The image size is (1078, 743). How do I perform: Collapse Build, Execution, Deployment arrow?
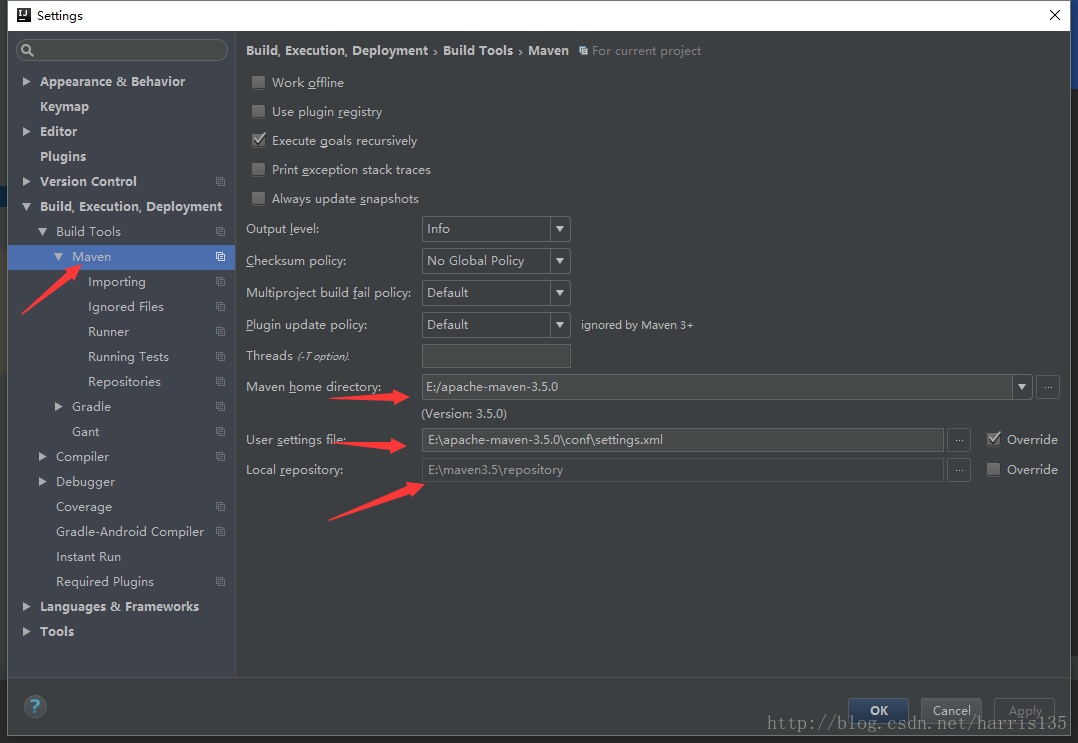(26, 206)
